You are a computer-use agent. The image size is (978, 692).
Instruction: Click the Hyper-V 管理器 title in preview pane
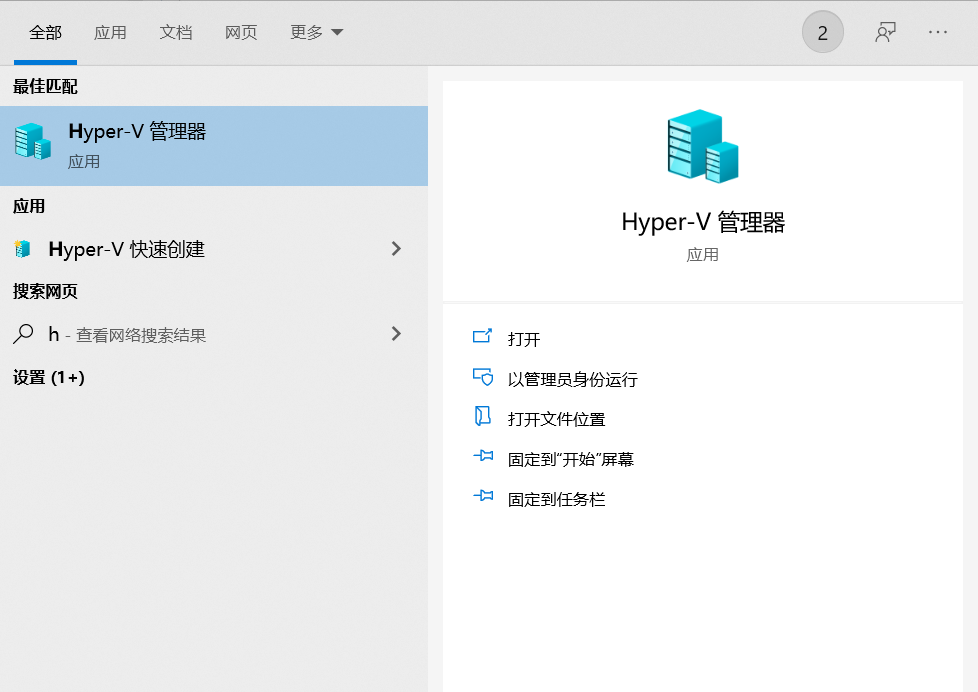pyautogui.click(x=703, y=223)
